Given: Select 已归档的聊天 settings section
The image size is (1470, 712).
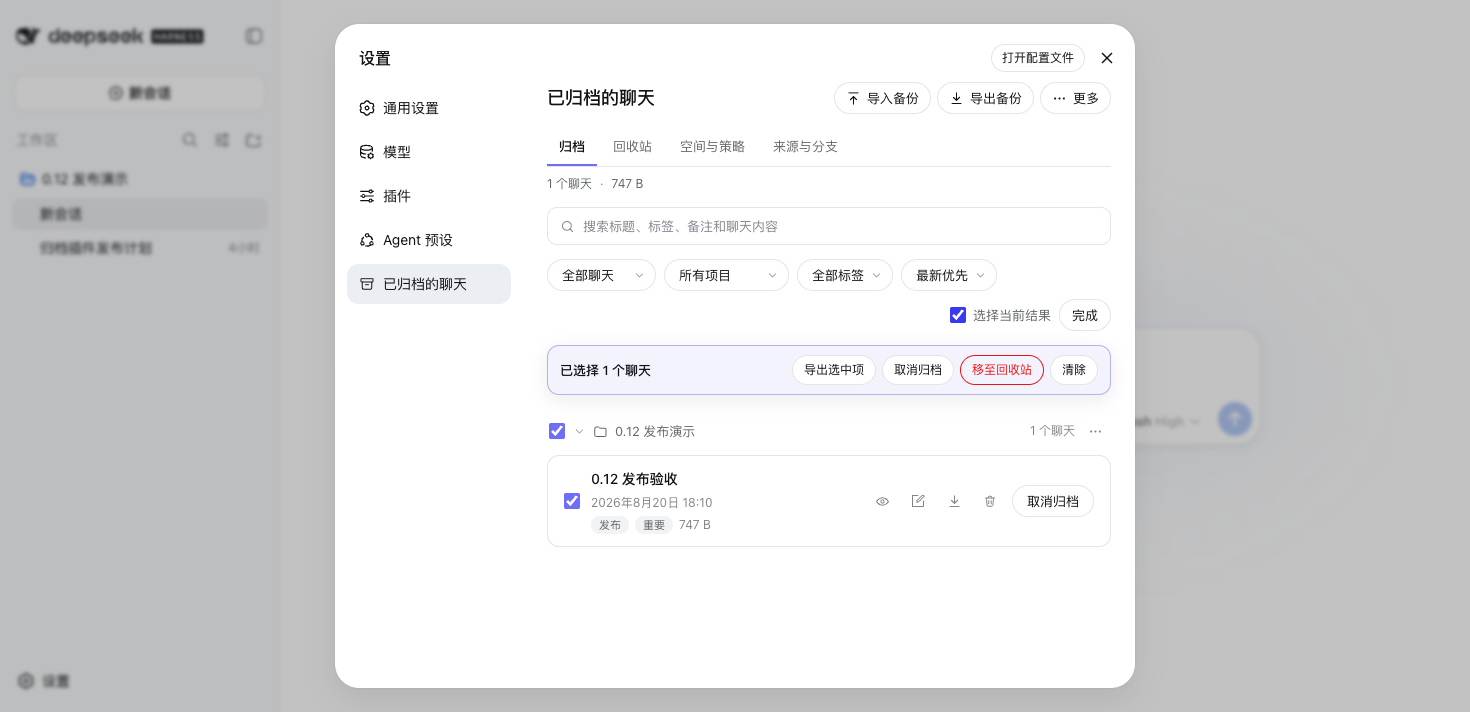Looking at the screenshot, I should click(429, 284).
